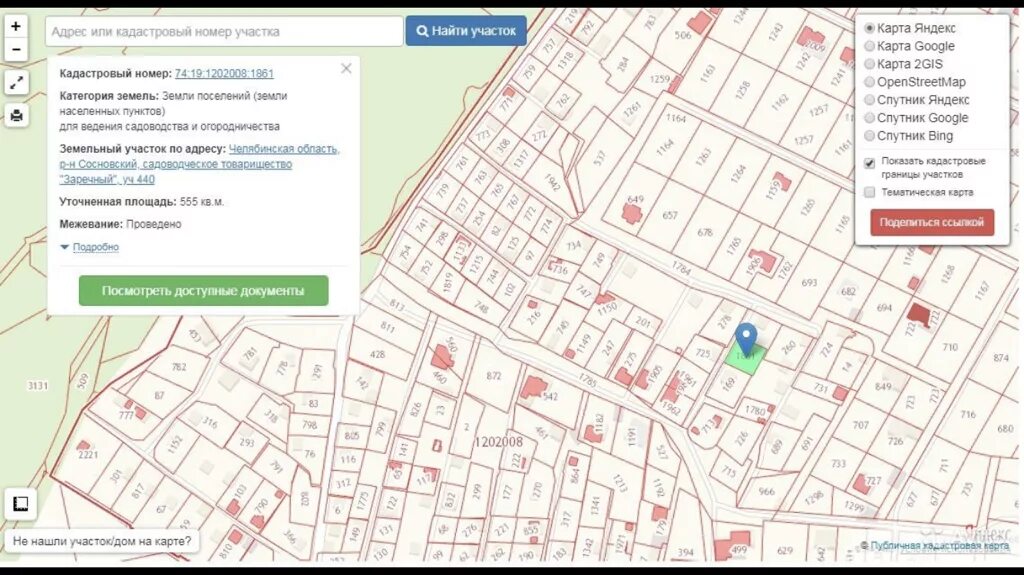Click parcel labeled 629 on map
Viewport: 1024px width, 575px height.
click(x=785, y=550)
